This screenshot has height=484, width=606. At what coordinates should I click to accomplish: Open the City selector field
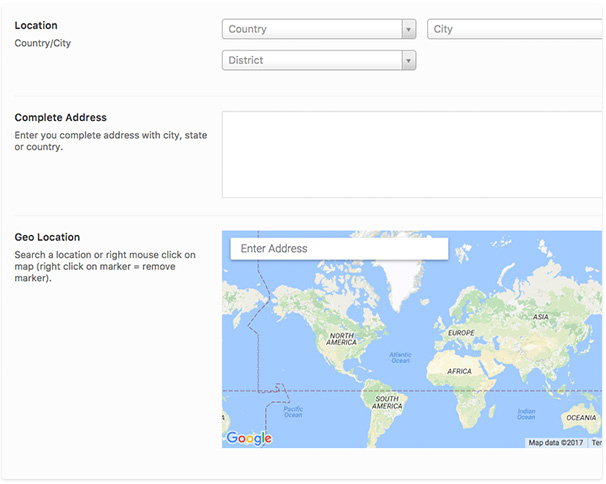coord(515,29)
